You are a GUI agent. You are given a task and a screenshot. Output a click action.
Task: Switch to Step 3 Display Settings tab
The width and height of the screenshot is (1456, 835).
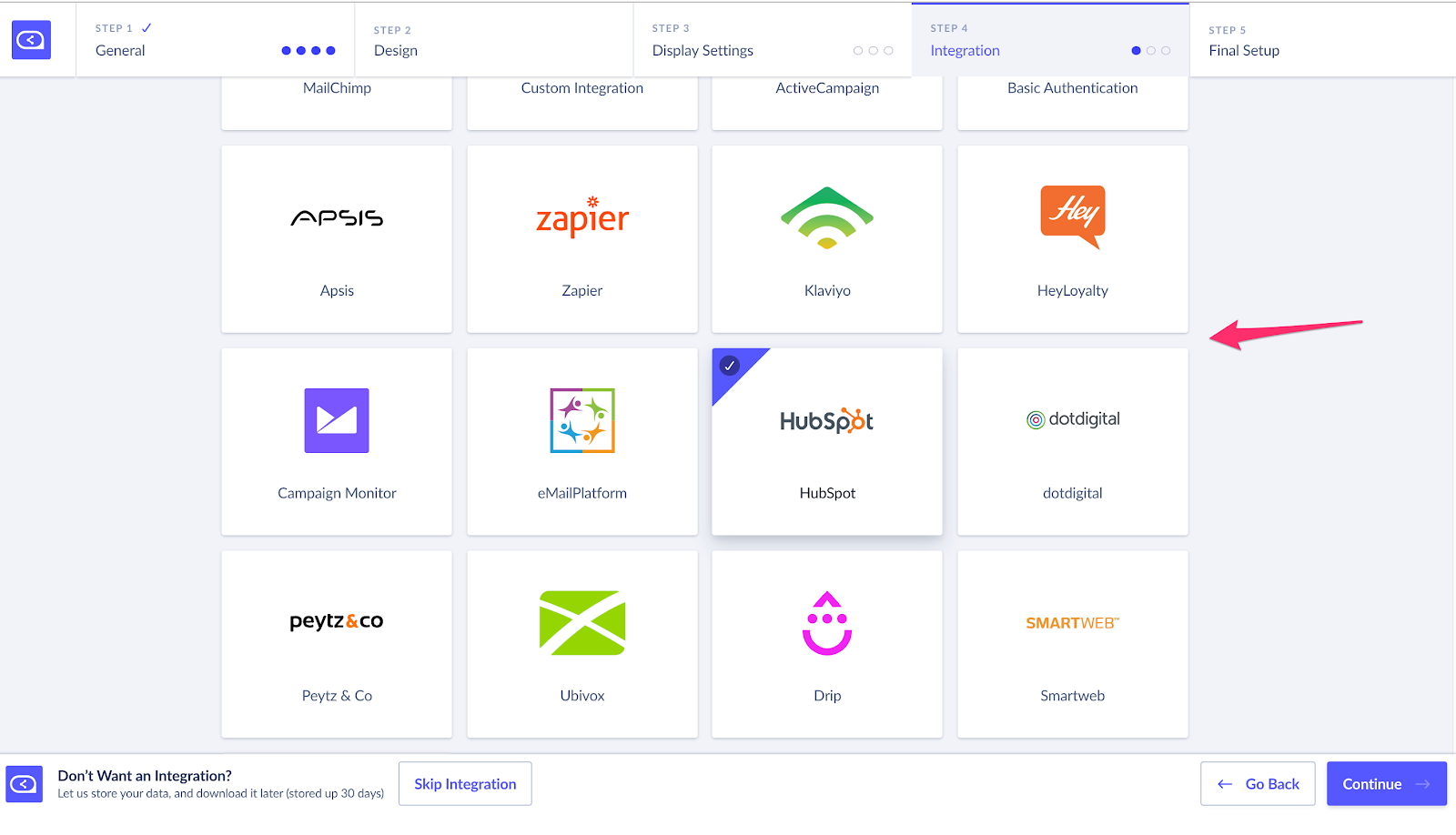click(772, 40)
